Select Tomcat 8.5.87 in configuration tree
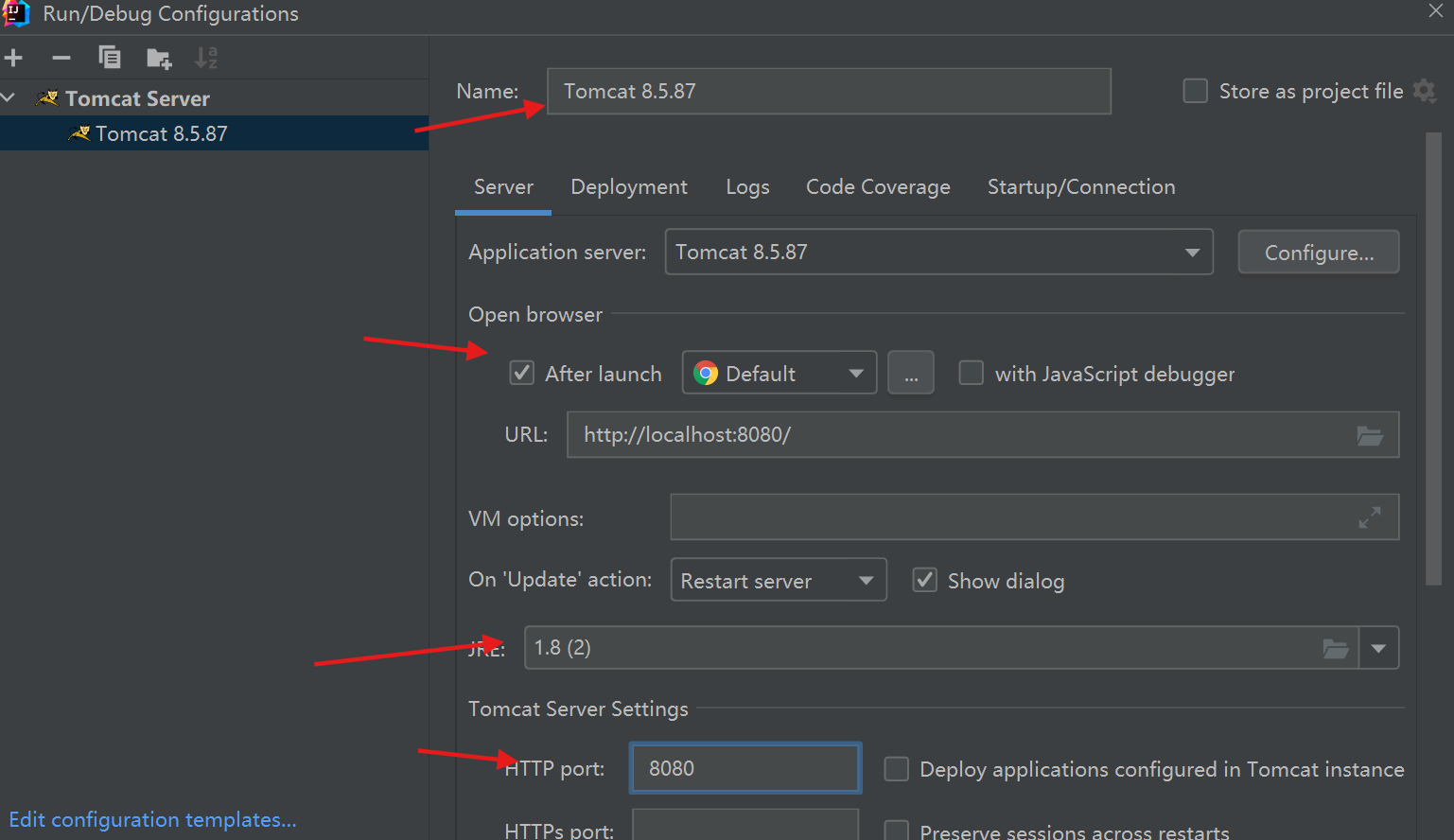 tap(214, 133)
